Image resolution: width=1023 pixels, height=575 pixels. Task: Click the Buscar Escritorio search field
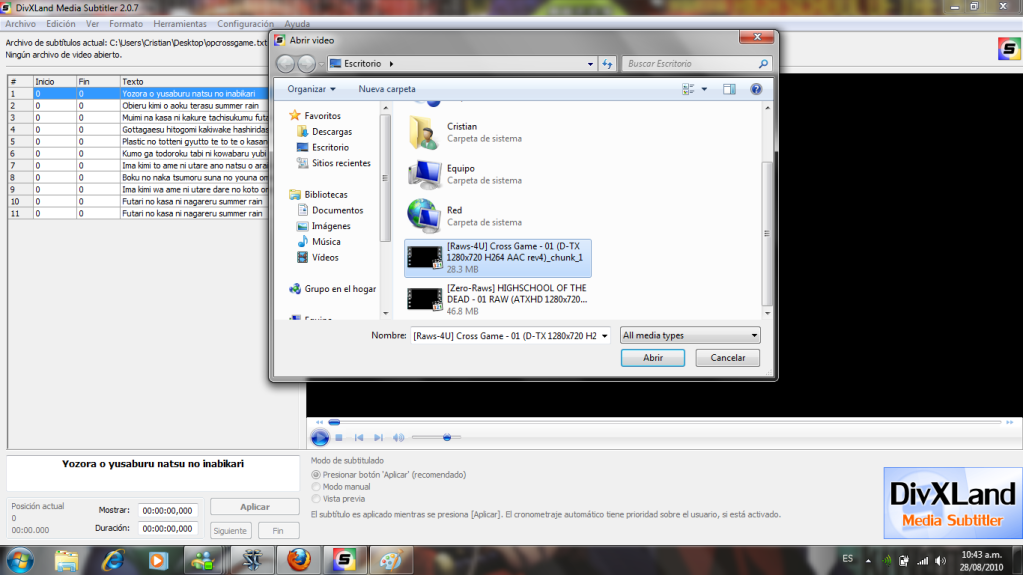click(x=689, y=63)
